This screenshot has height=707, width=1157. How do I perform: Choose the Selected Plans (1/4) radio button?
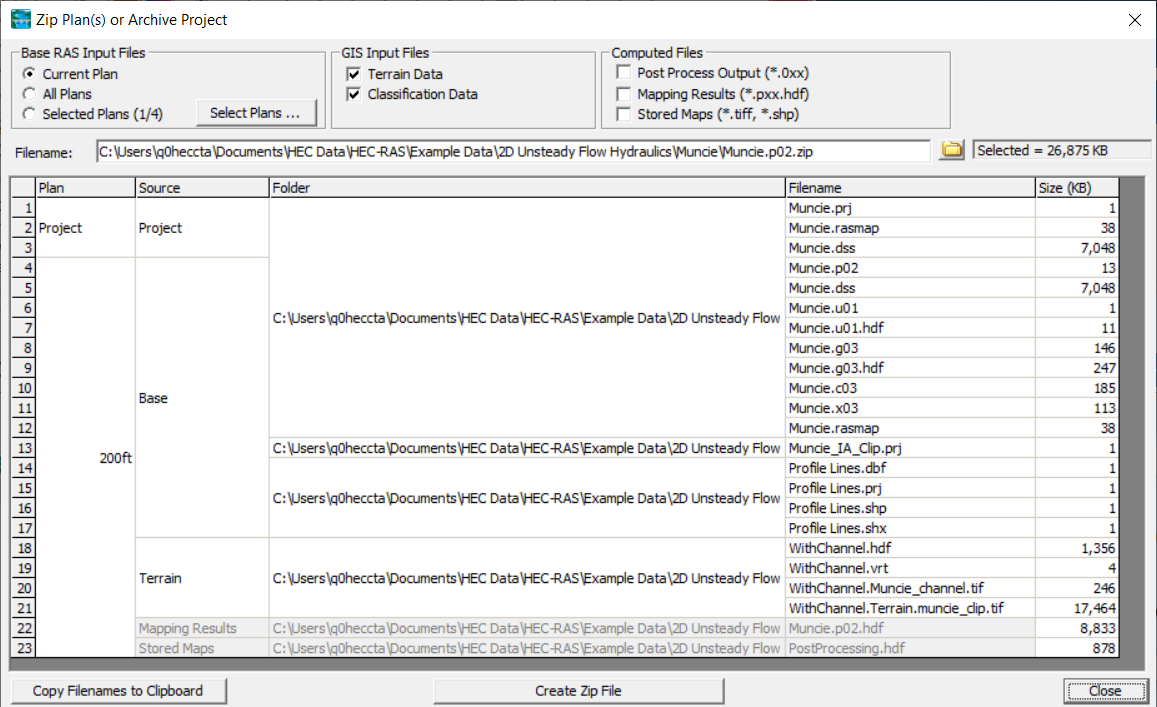[x=30, y=114]
